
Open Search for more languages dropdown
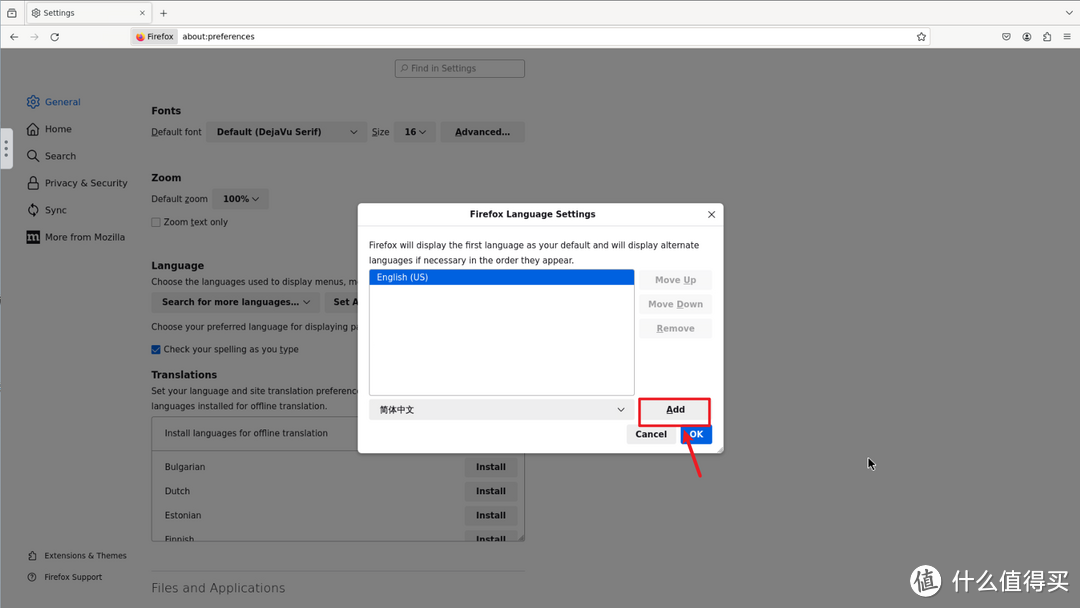click(236, 302)
